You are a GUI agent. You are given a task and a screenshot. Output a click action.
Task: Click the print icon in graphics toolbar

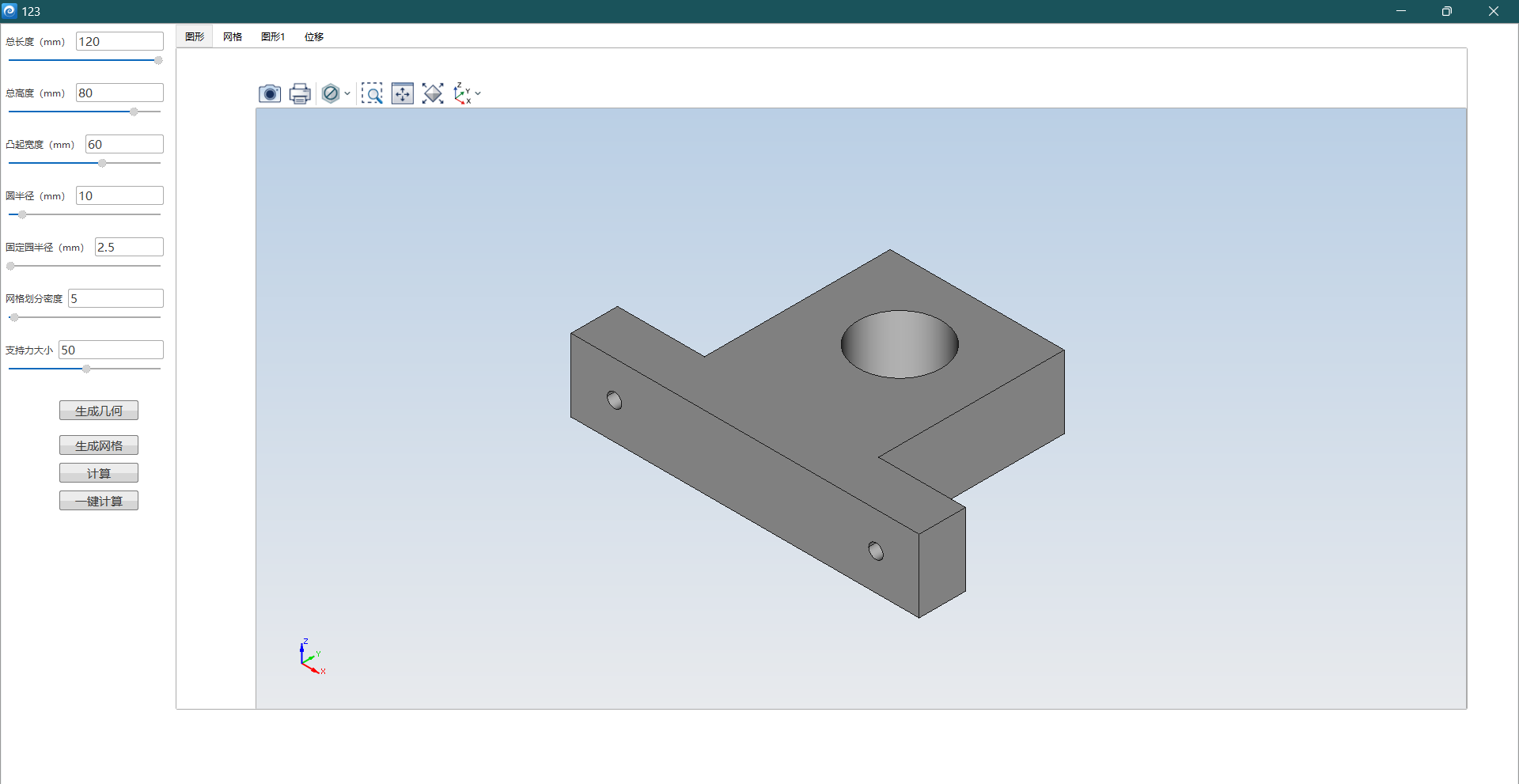point(300,94)
